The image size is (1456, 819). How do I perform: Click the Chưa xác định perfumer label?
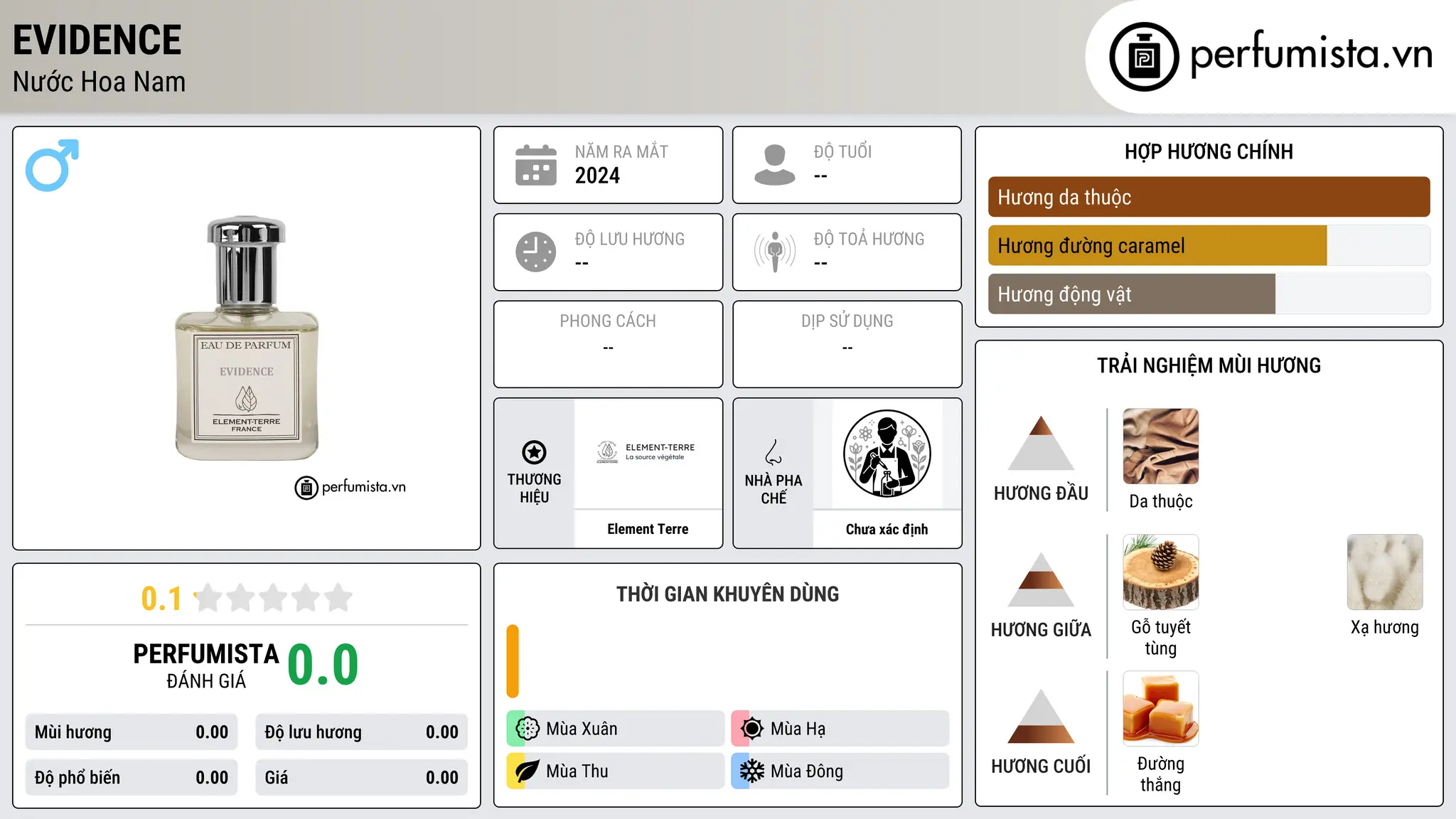coord(887,529)
